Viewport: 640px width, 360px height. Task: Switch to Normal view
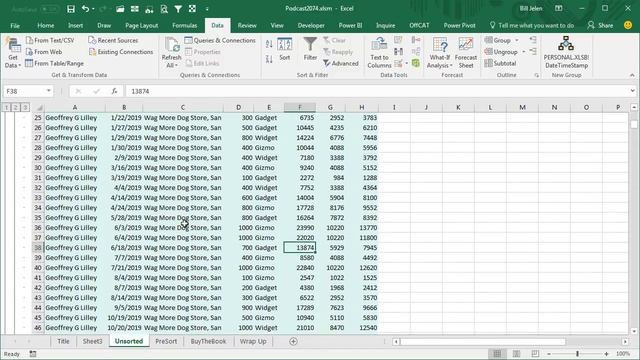(497, 354)
